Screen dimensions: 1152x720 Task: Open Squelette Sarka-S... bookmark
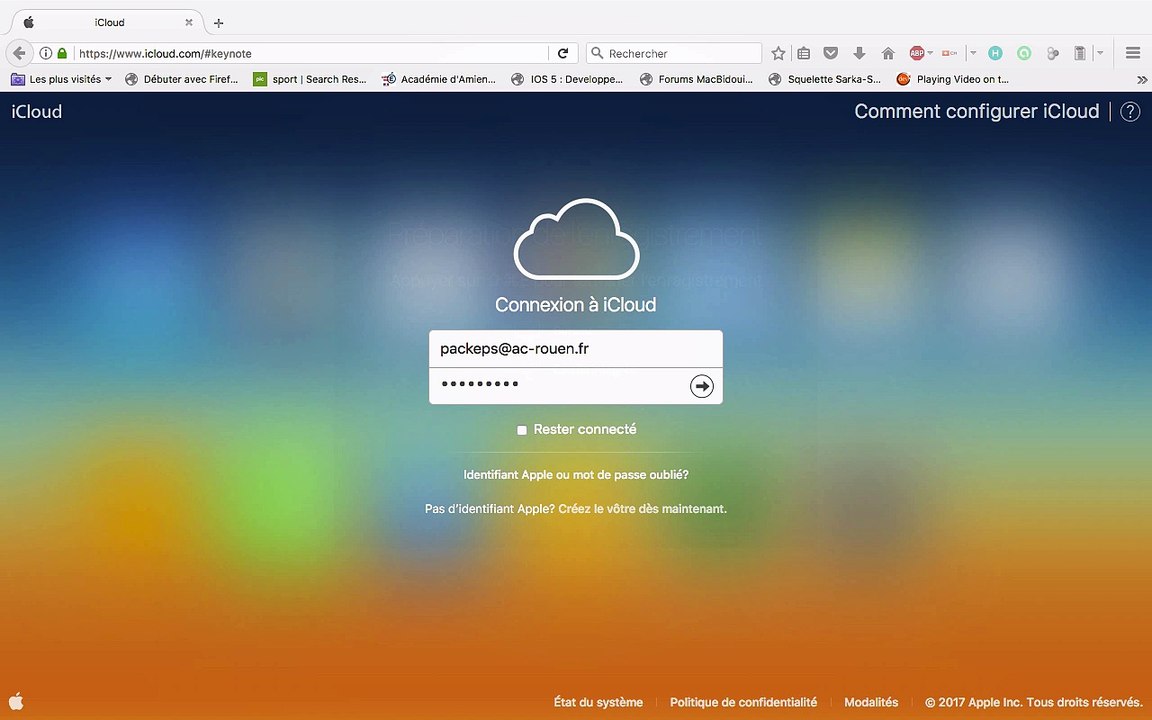[x=824, y=79]
